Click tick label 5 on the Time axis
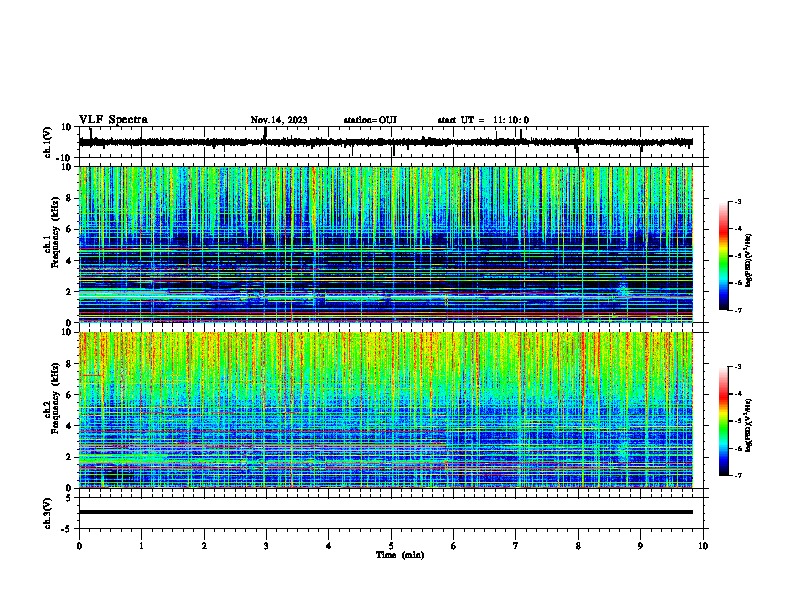Viewport: 792px width, 612px height. pyautogui.click(x=391, y=546)
